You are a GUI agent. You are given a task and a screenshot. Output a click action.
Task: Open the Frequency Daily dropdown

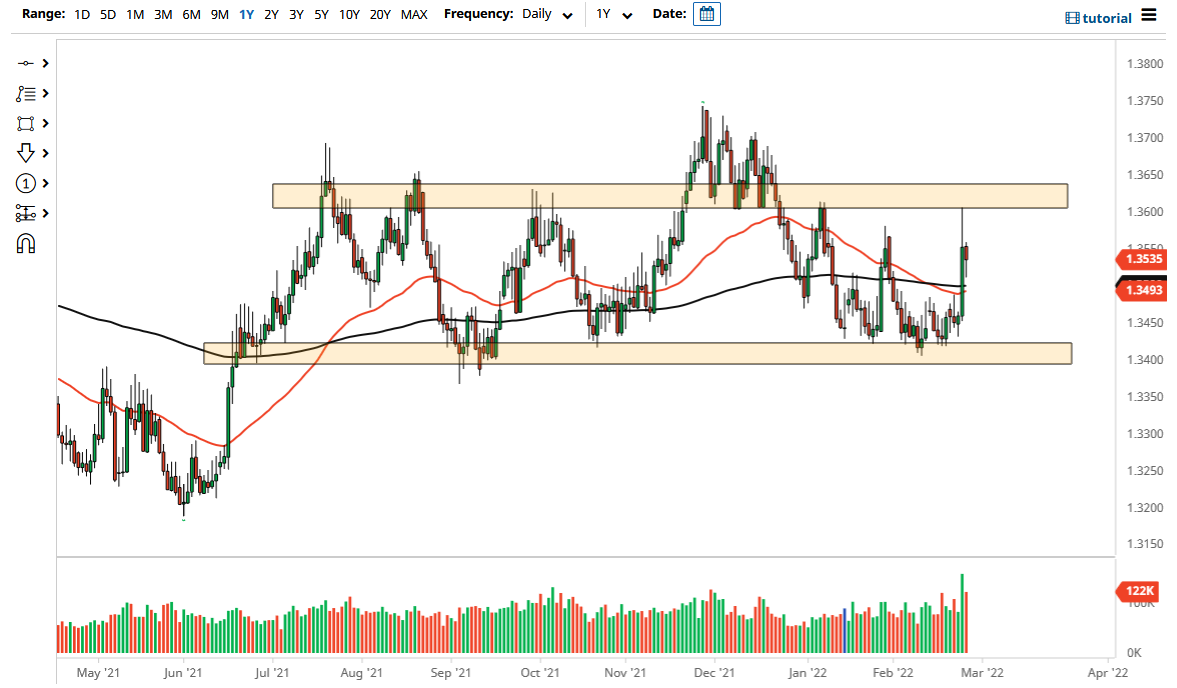point(547,14)
